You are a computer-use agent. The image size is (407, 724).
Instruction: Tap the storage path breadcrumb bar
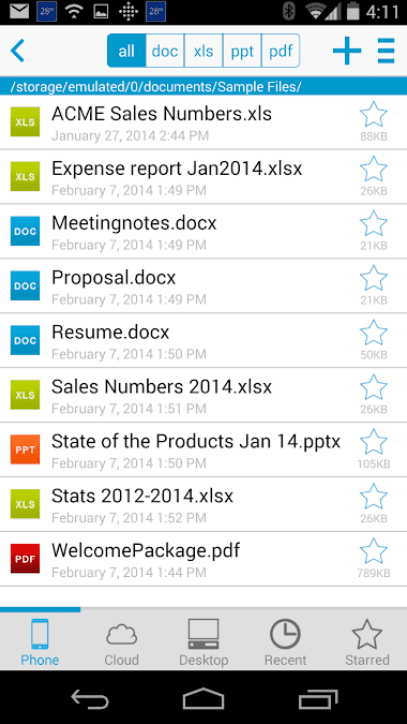click(203, 86)
